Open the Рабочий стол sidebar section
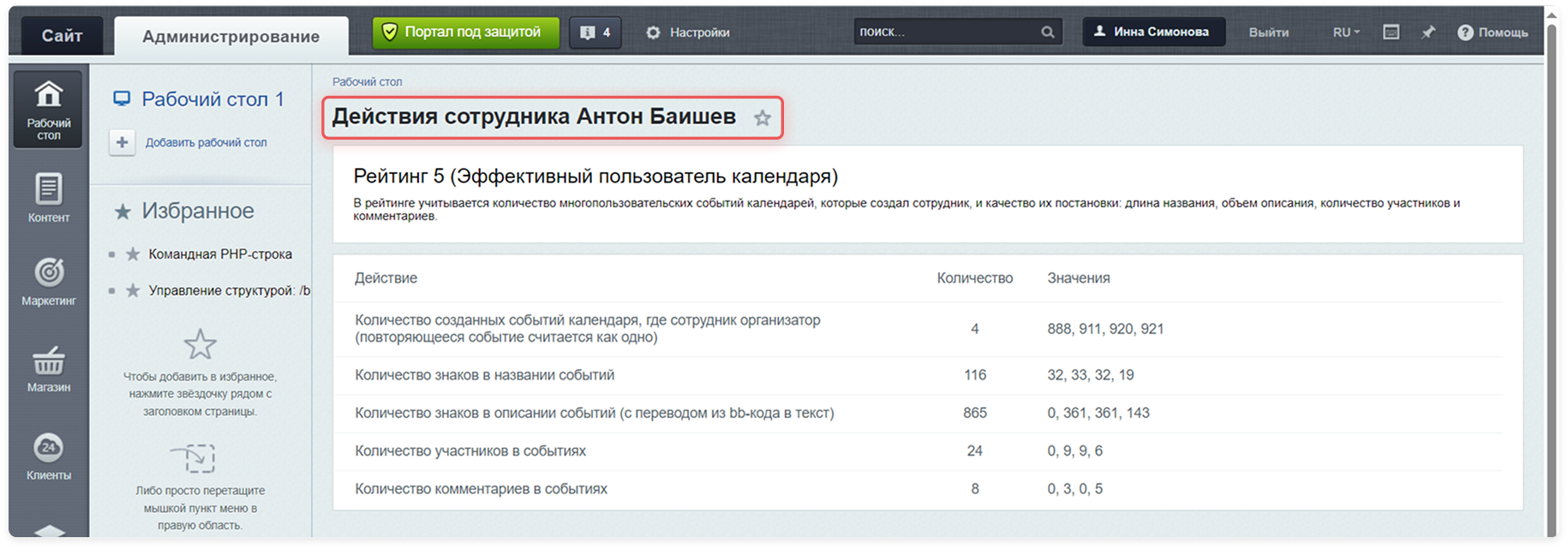 point(49,110)
